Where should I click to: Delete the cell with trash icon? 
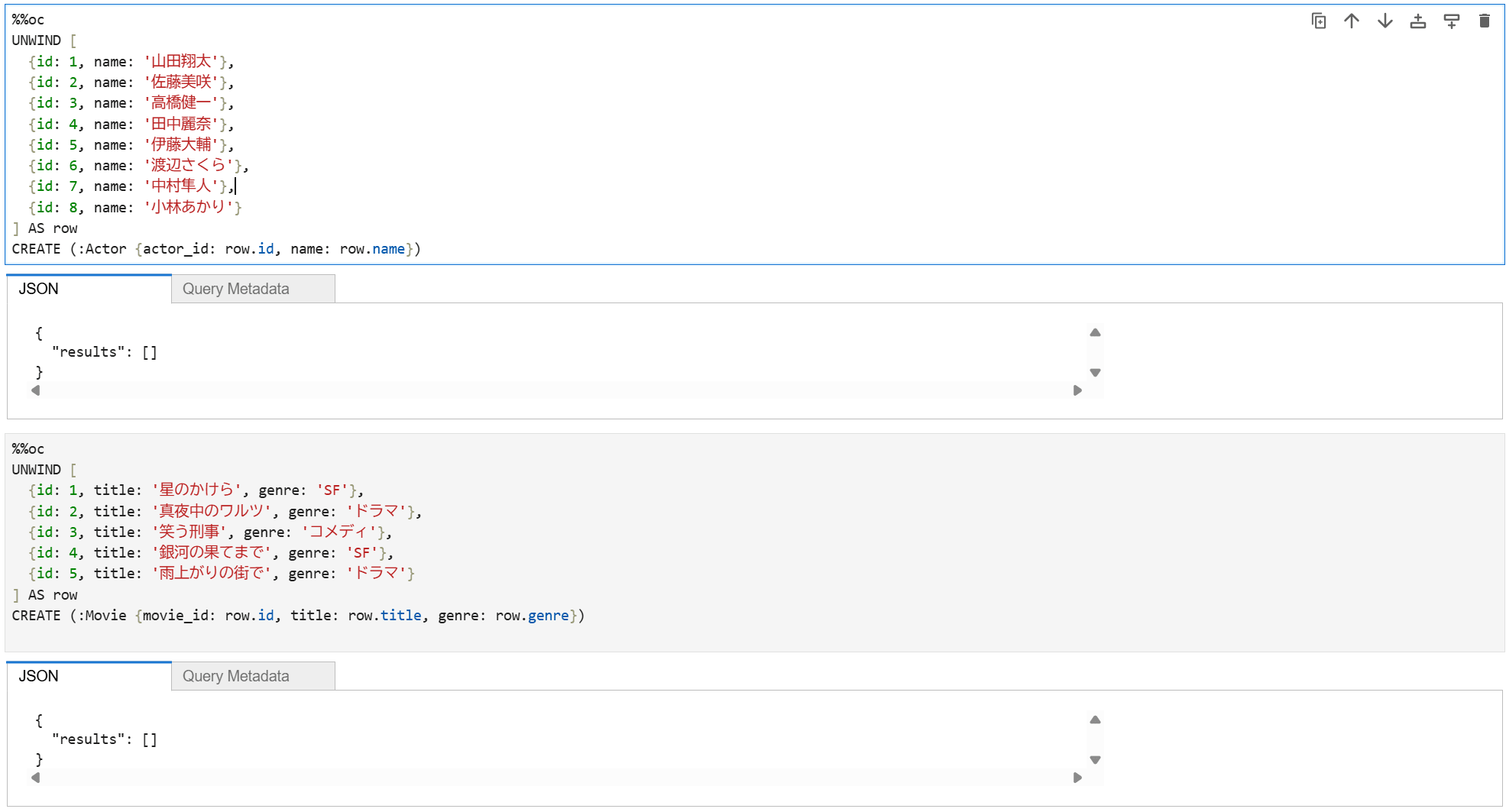coord(1485,21)
